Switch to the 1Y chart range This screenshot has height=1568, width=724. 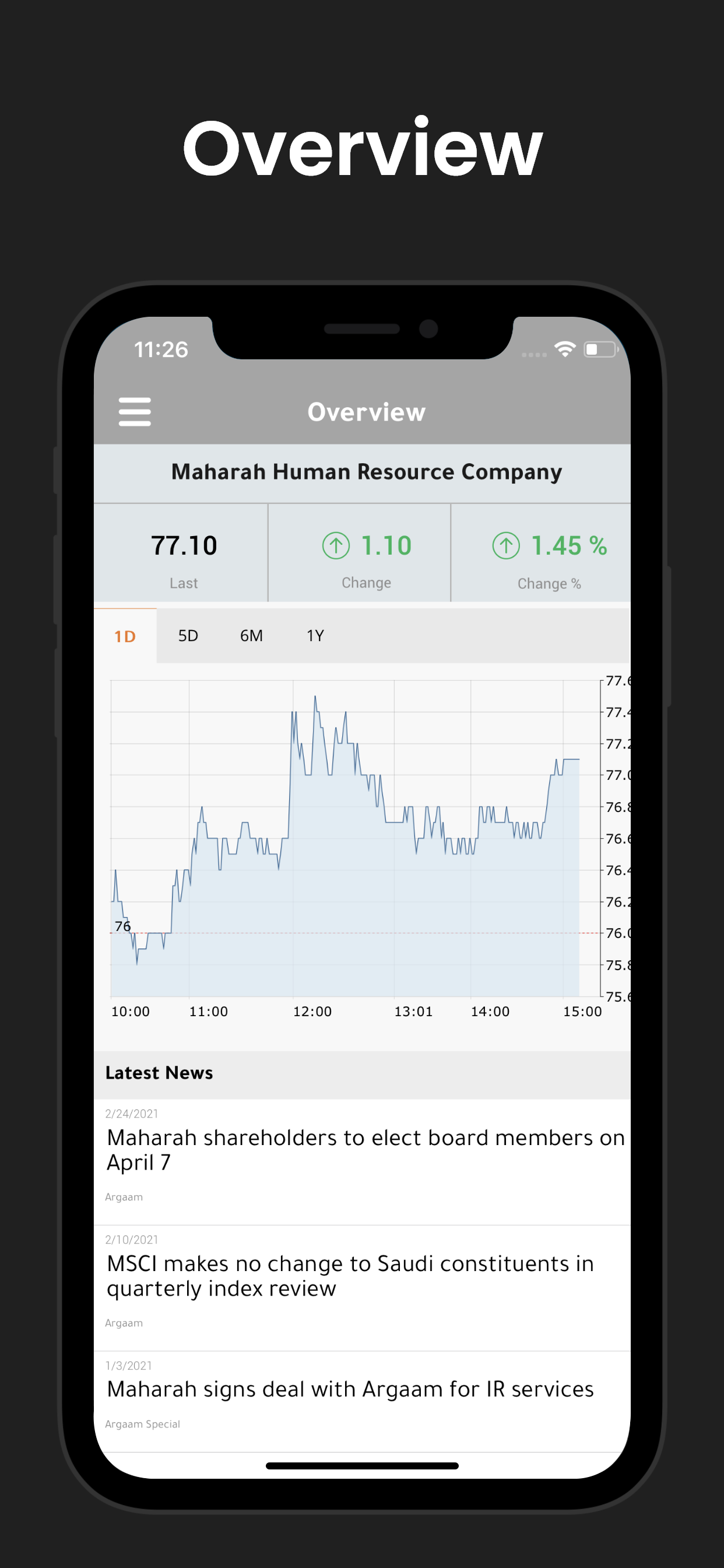tap(315, 636)
